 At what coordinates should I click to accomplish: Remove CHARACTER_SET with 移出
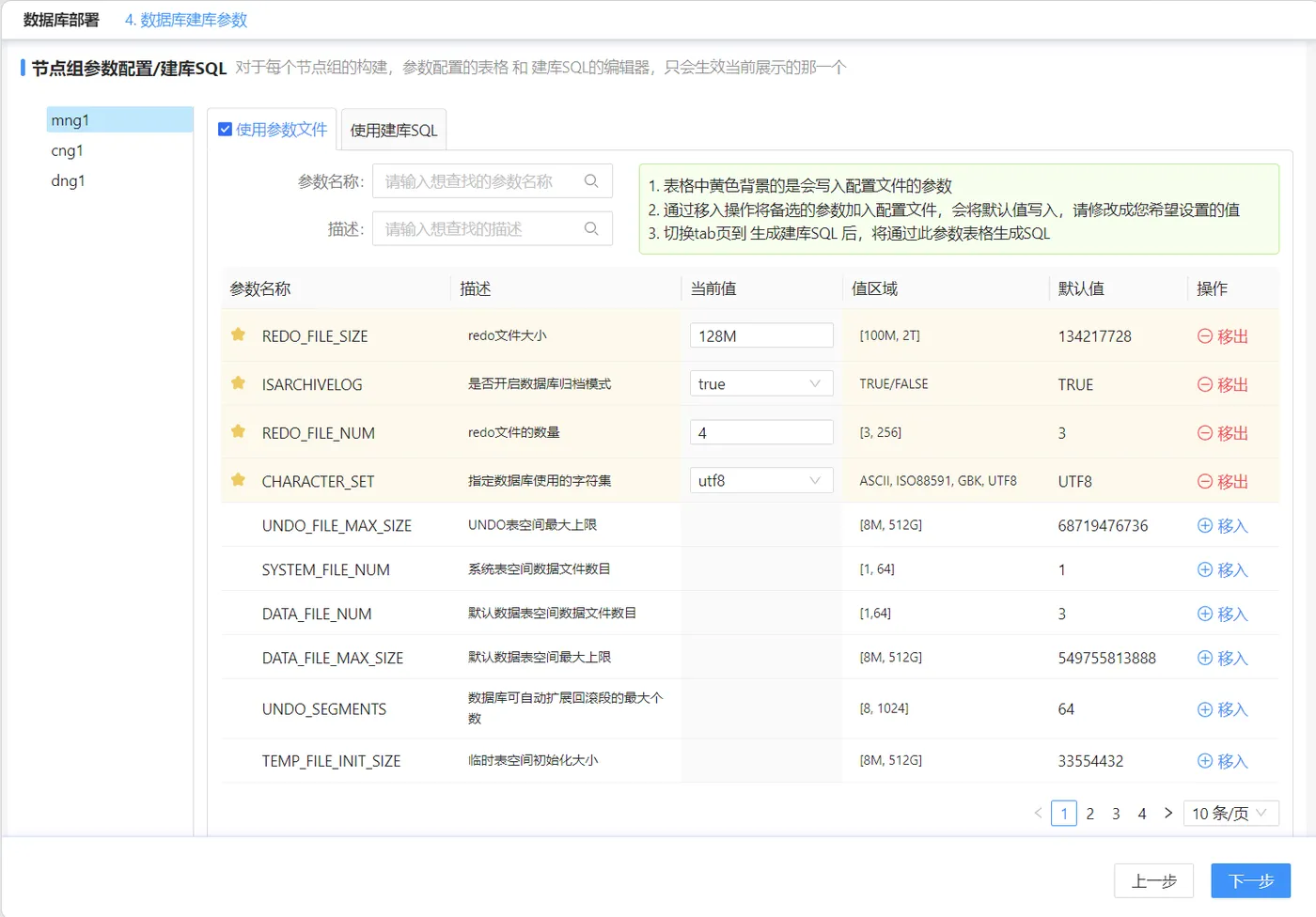pos(1223,481)
